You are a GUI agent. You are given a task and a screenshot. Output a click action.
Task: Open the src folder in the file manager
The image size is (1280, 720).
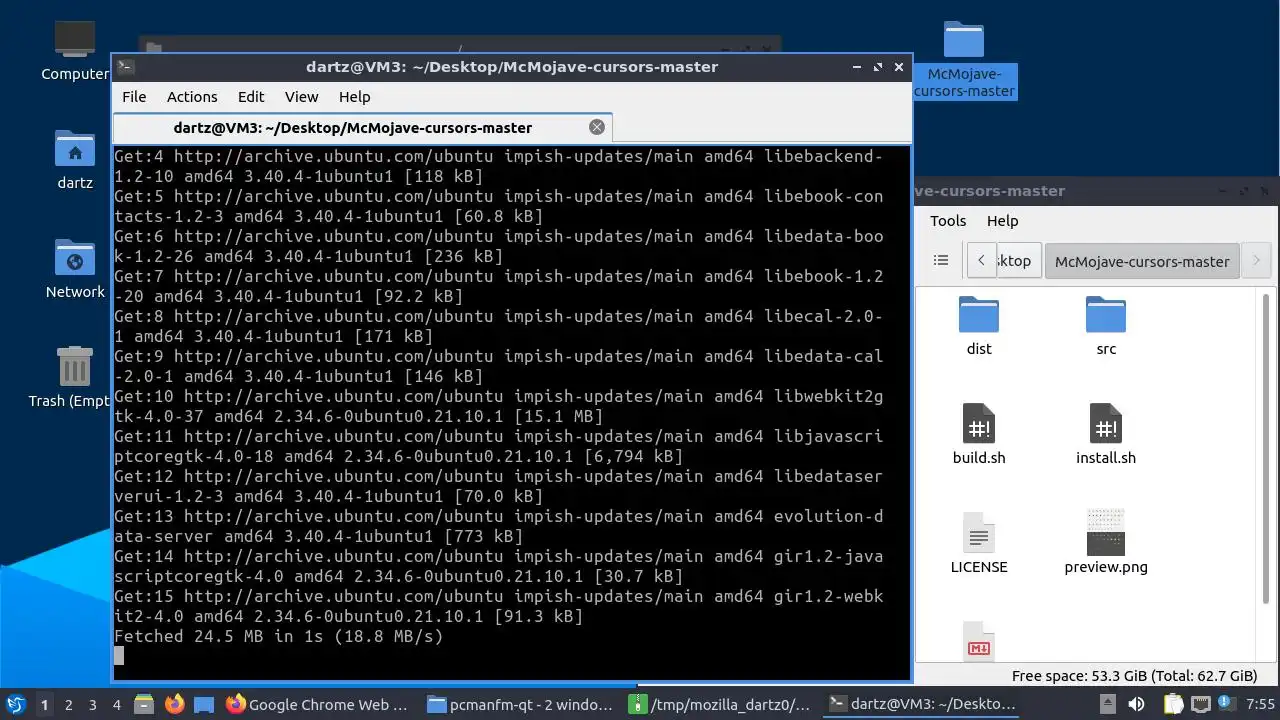coord(1106,326)
